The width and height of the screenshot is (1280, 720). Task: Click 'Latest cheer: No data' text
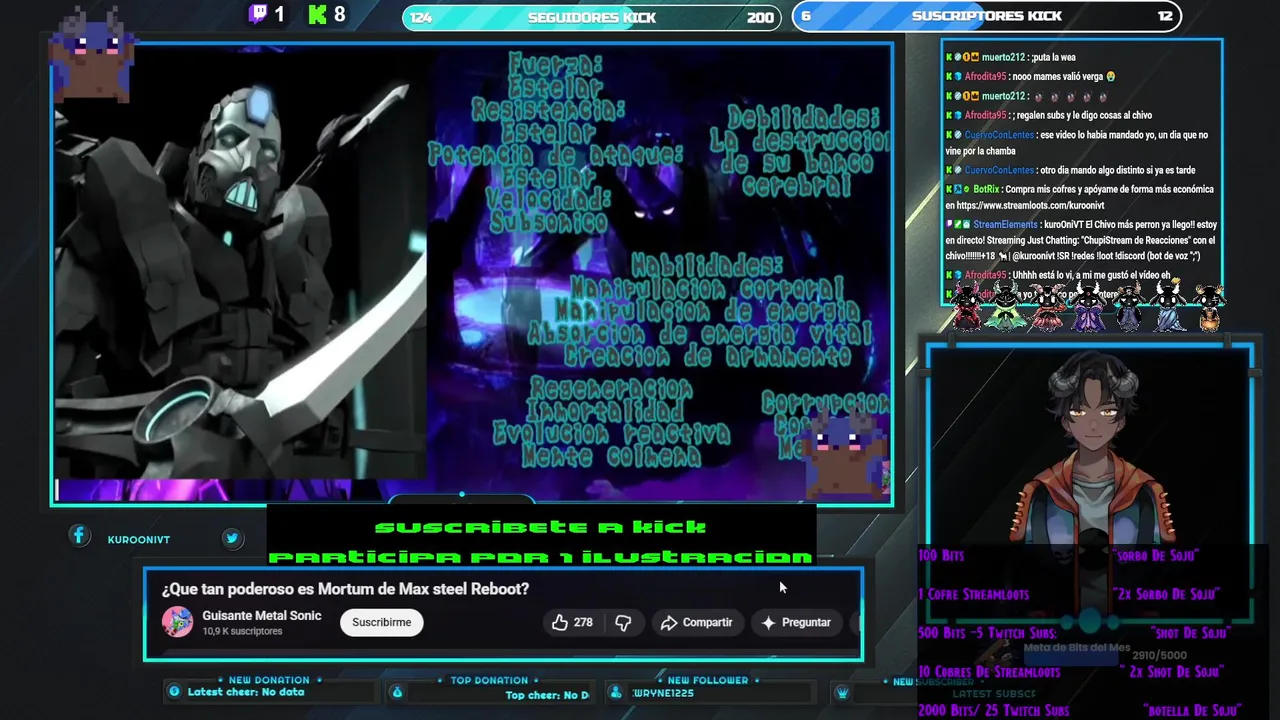point(246,692)
